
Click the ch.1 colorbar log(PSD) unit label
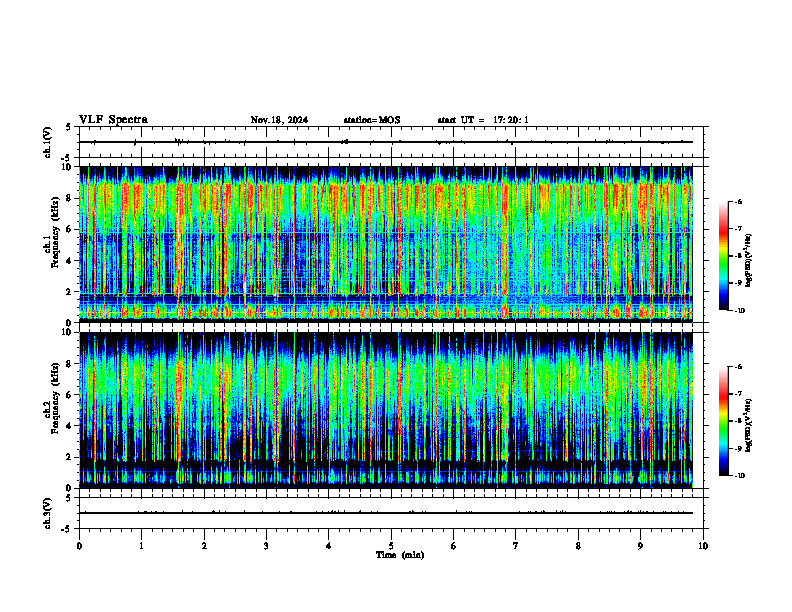(748, 260)
